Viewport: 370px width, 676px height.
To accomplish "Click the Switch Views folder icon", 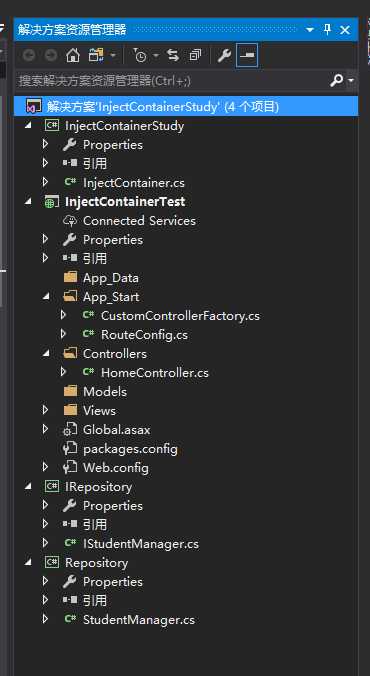I will pyautogui.click(x=97, y=55).
